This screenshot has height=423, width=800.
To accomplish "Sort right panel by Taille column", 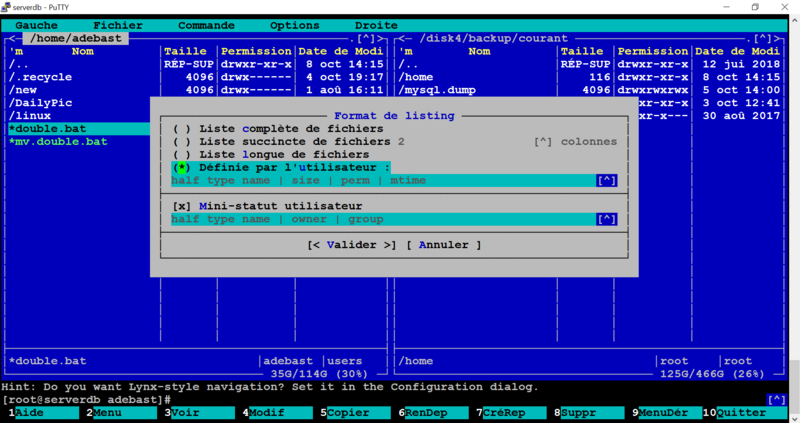I will 582,51.
